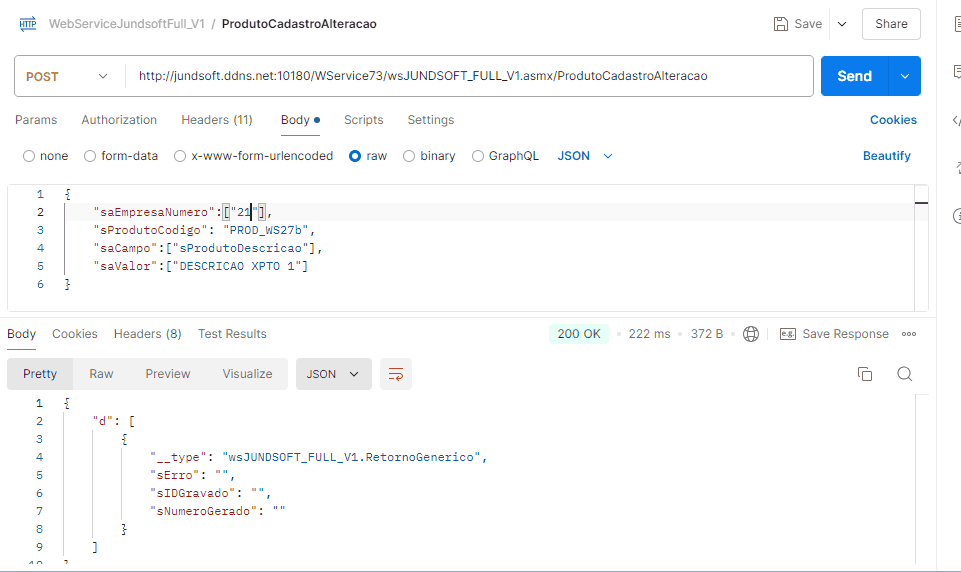Click the copy response icon
Image resolution: width=961 pixels, height=572 pixels.
tap(865, 374)
